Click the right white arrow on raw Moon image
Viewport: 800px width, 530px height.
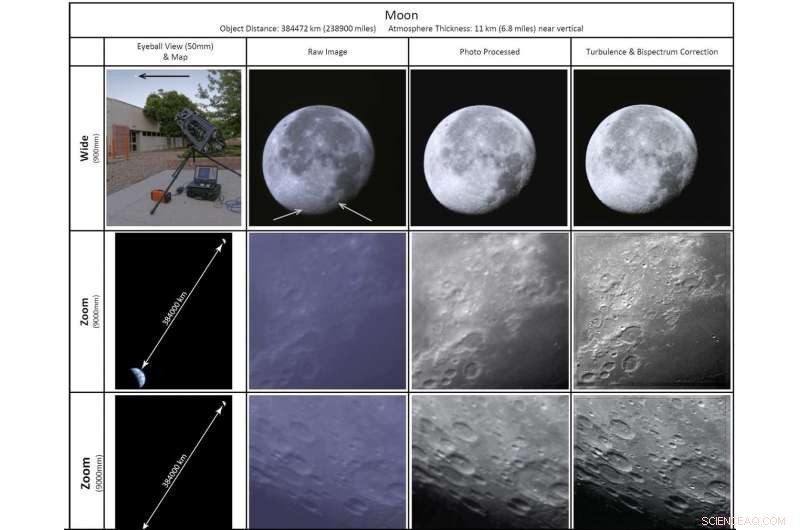pyautogui.click(x=355, y=212)
